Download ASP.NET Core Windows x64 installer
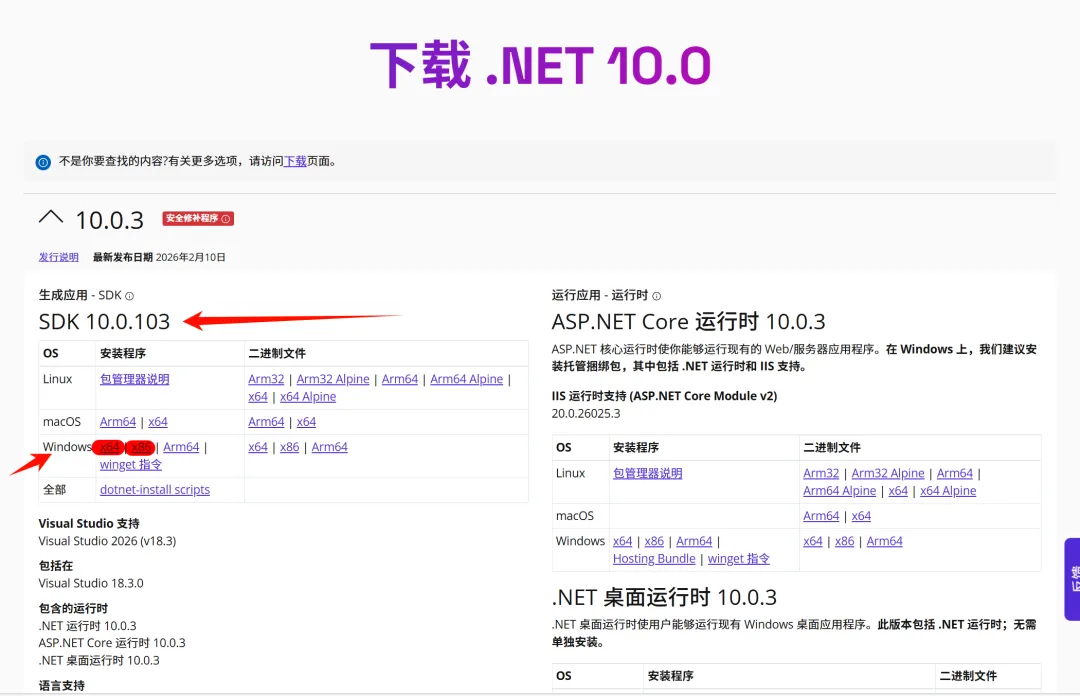Image resolution: width=1080 pixels, height=696 pixels. pos(623,542)
